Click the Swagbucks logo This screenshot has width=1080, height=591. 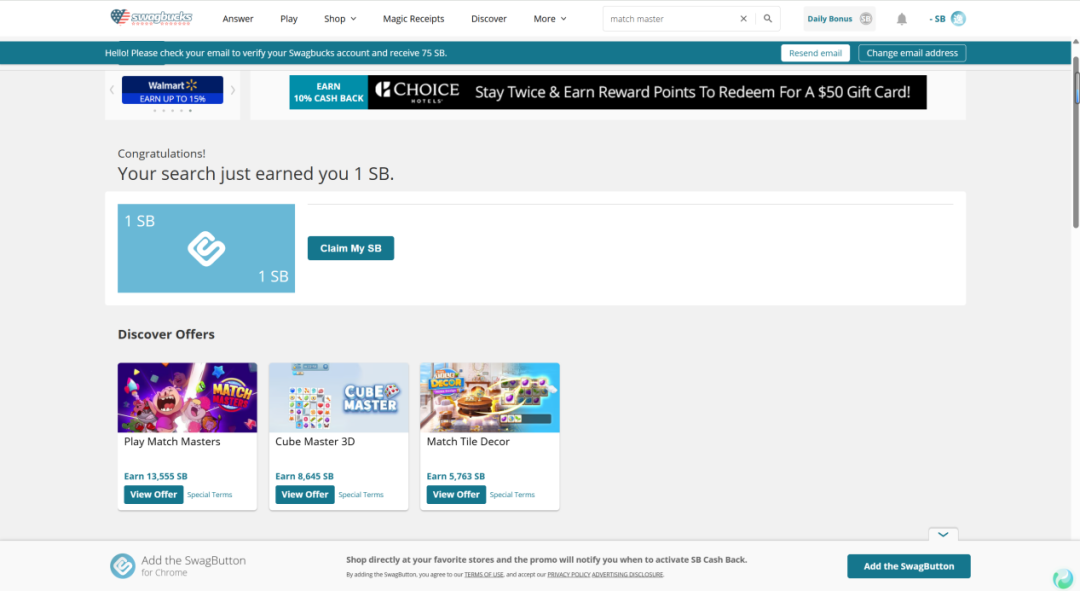click(152, 17)
